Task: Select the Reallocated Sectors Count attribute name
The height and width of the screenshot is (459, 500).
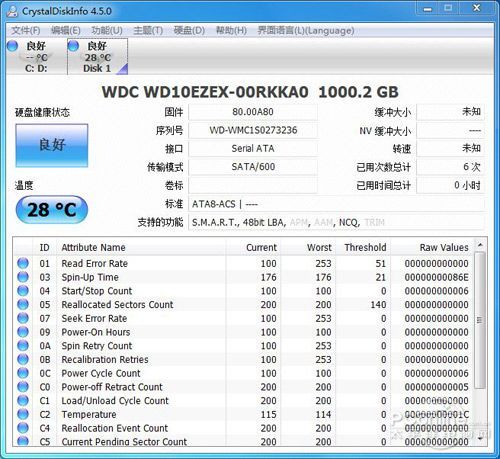Action: 117,305
